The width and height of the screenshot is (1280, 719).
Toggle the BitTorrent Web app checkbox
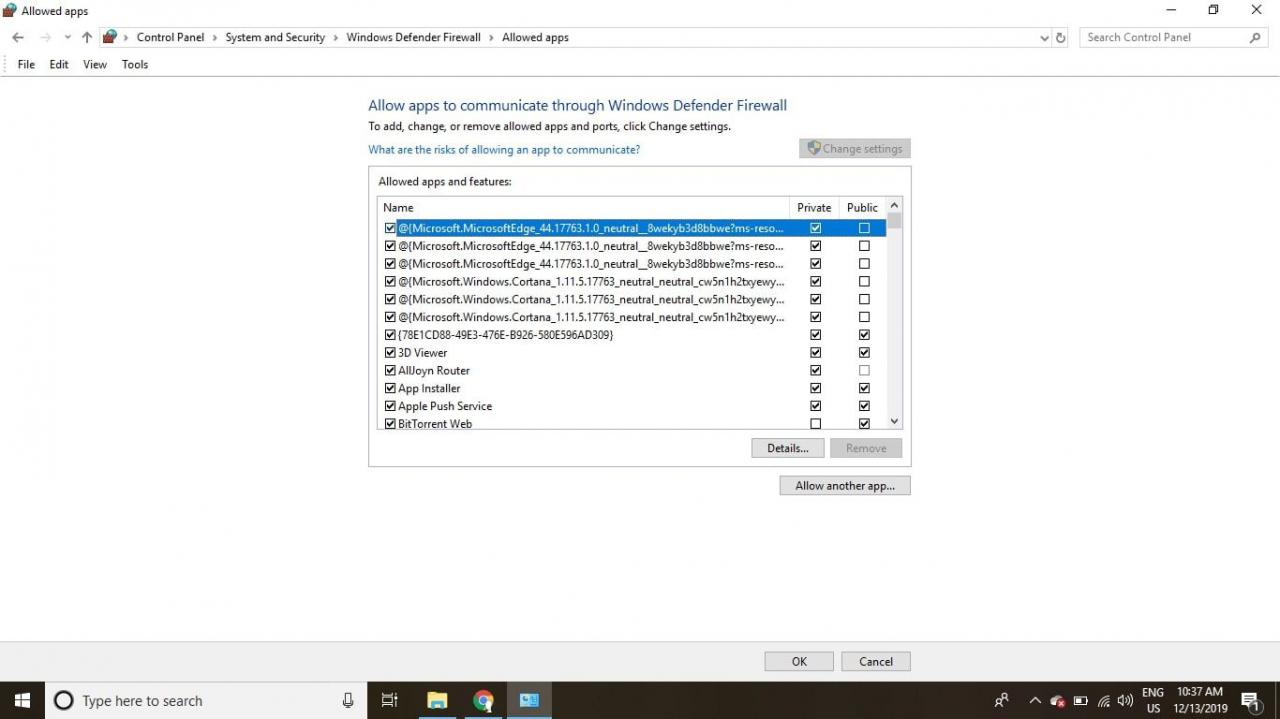390,424
